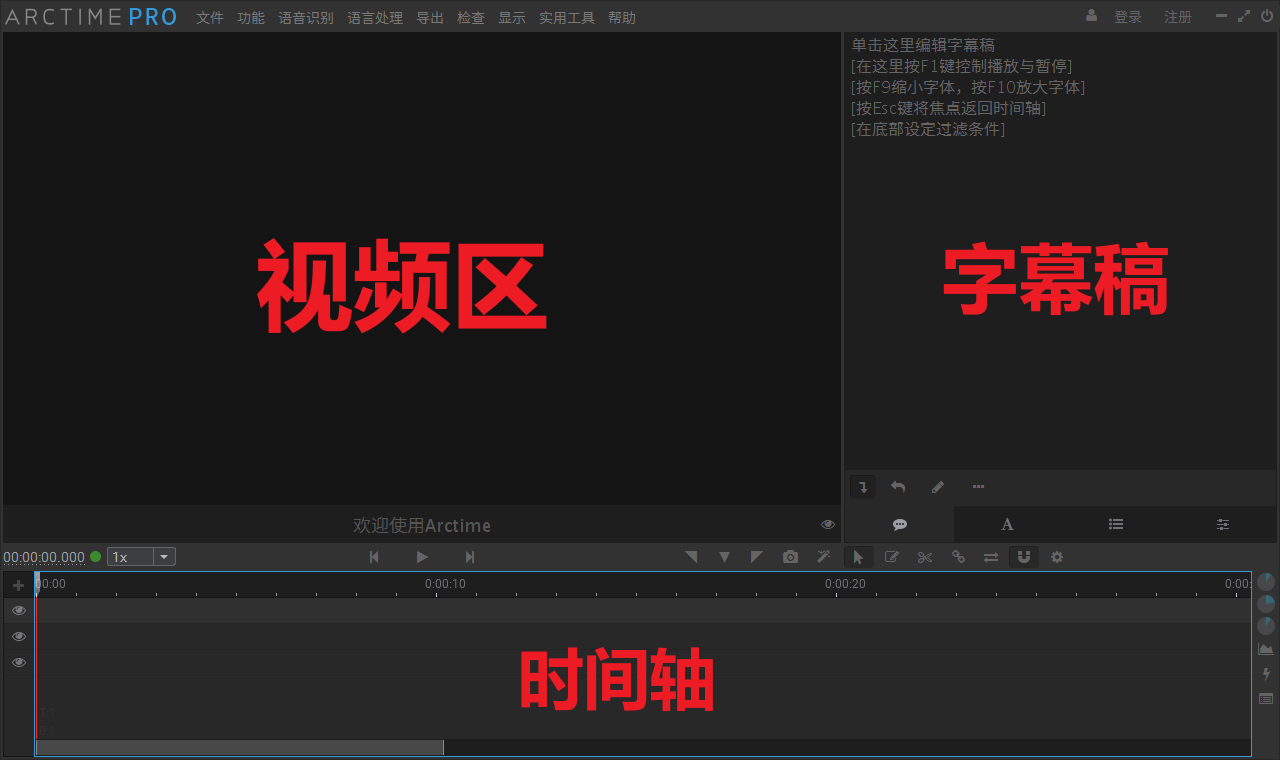This screenshot has width=1280, height=760.
Task: Toggle the magnet snapping button
Action: coord(1024,557)
